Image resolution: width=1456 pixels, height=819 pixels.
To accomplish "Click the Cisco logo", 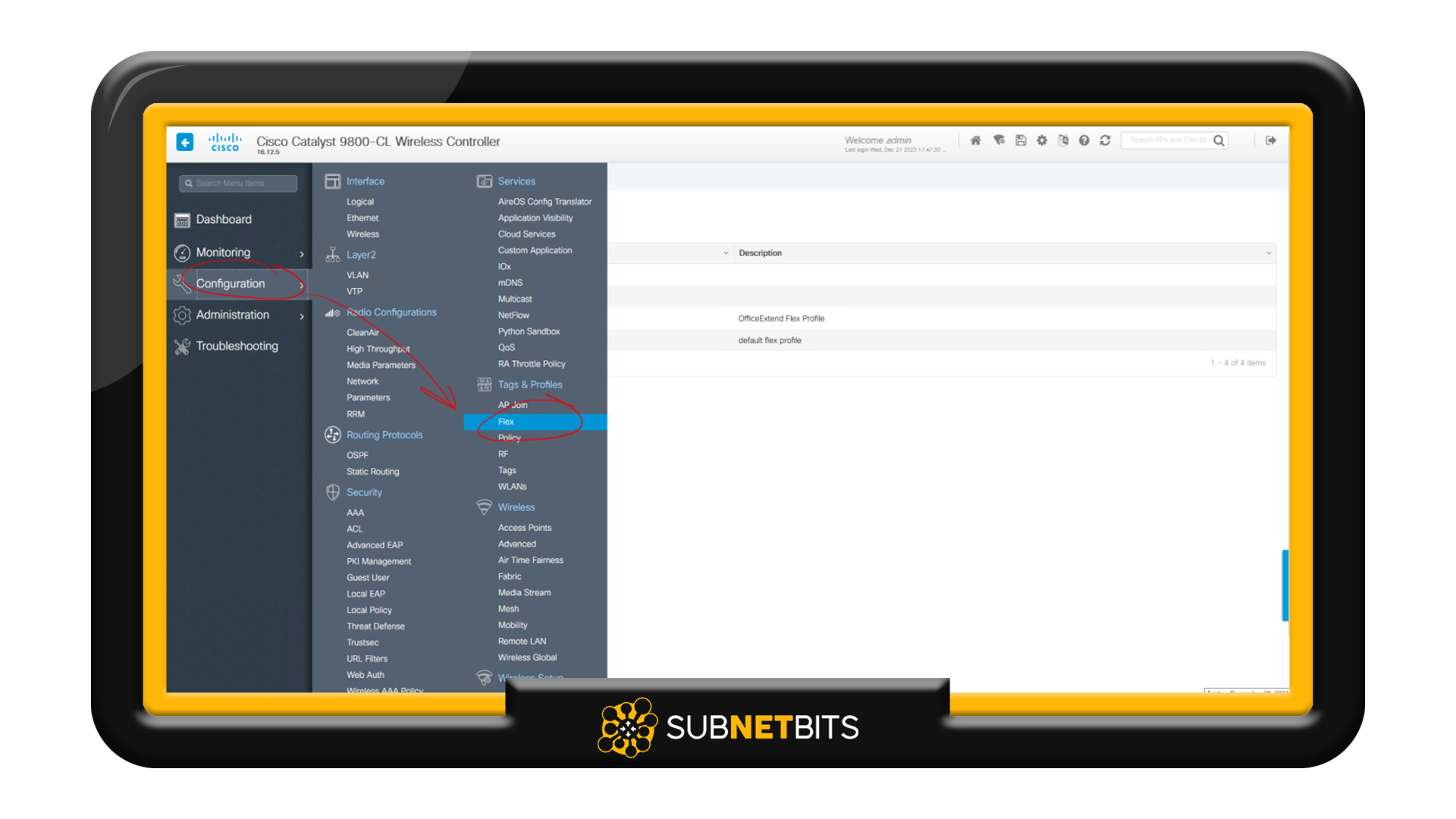I will click(225, 142).
